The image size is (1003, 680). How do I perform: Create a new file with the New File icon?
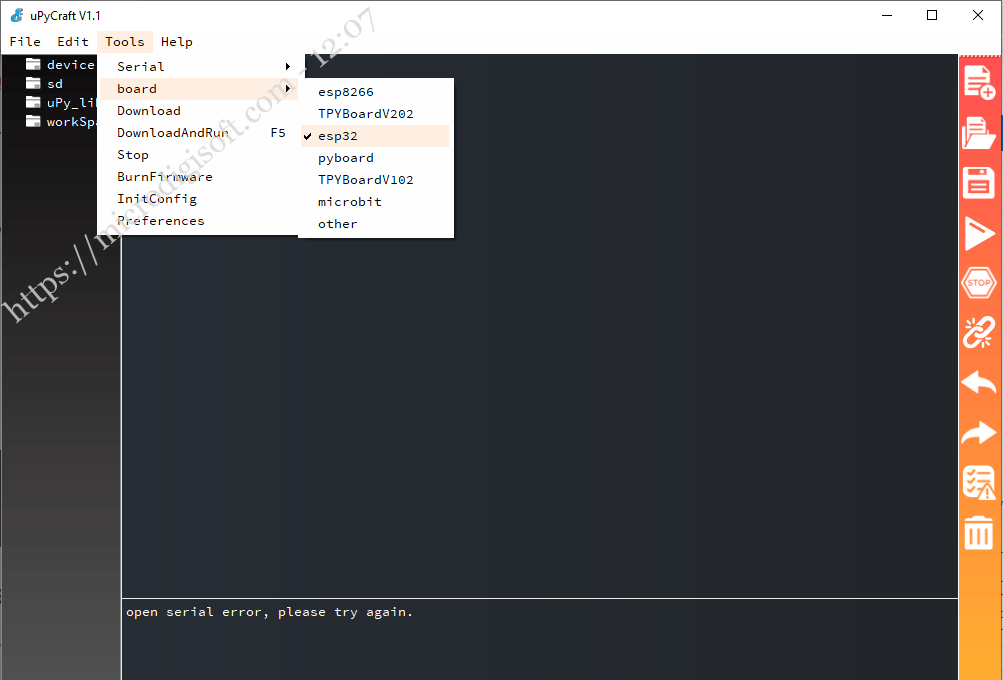978,83
